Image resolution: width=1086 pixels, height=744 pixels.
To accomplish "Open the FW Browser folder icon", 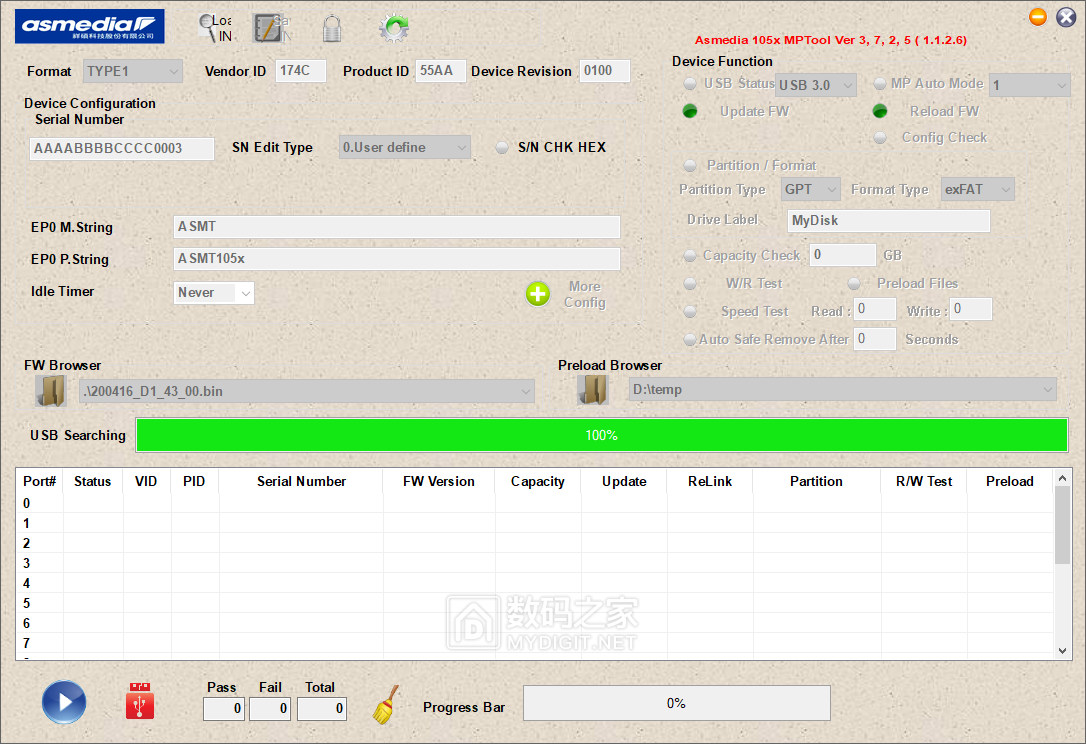I will 50,391.
